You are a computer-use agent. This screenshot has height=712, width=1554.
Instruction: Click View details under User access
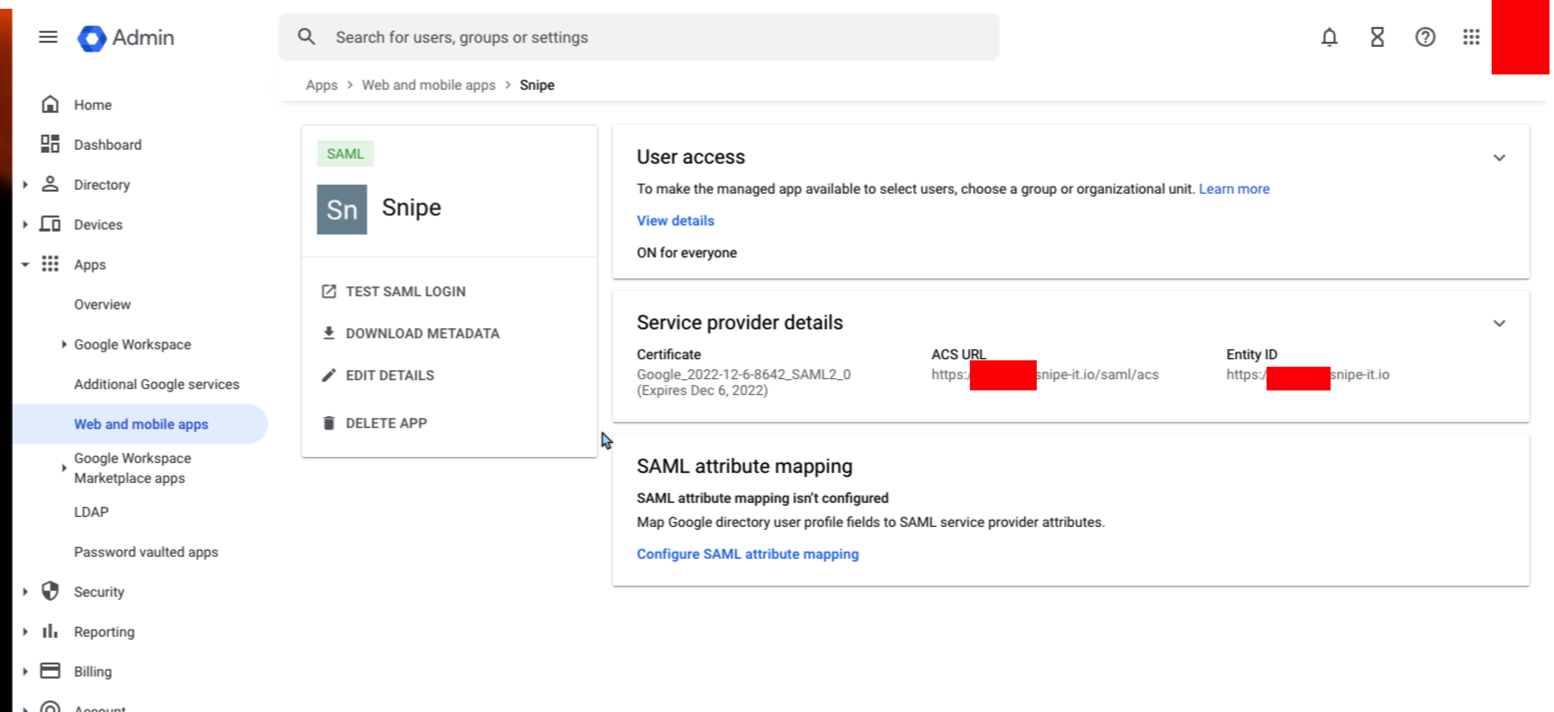pos(675,220)
